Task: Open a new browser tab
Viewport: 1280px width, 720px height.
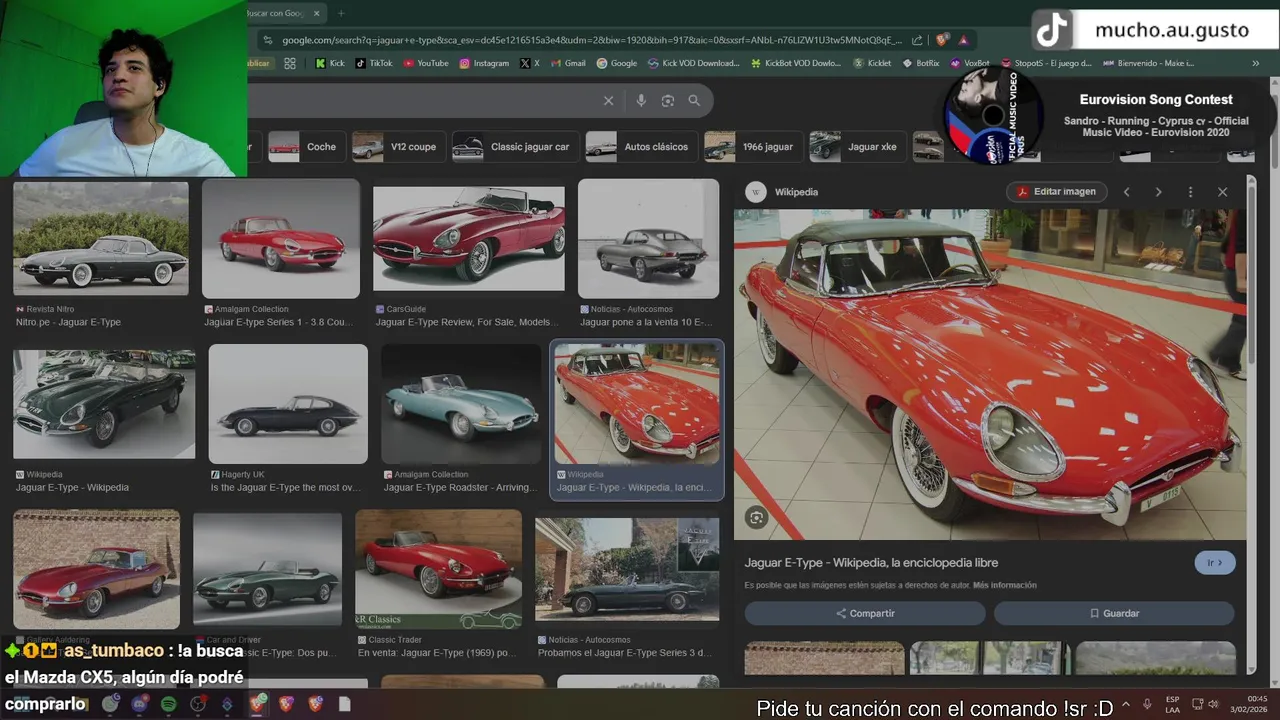Action: pyautogui.click(x=341, y=13)
